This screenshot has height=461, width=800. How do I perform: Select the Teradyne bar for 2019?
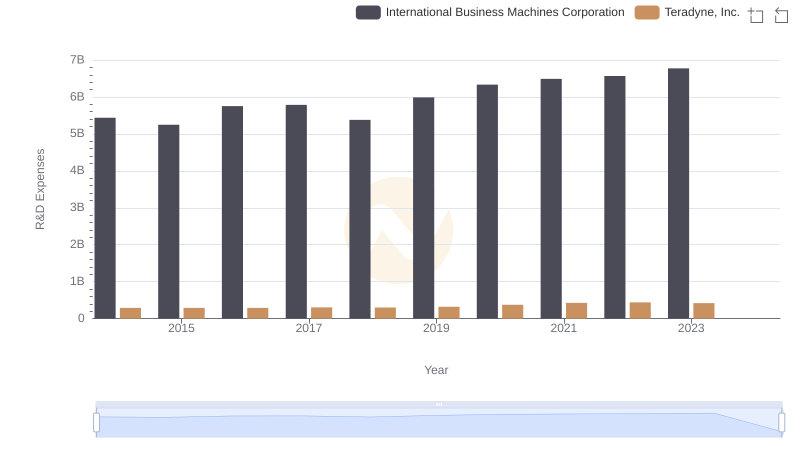(x=449, y=313)
